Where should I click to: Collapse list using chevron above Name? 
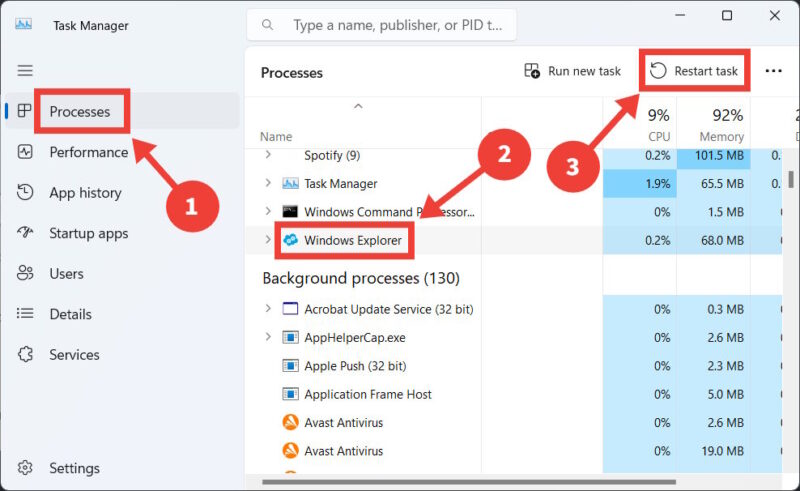coord(358,106)
